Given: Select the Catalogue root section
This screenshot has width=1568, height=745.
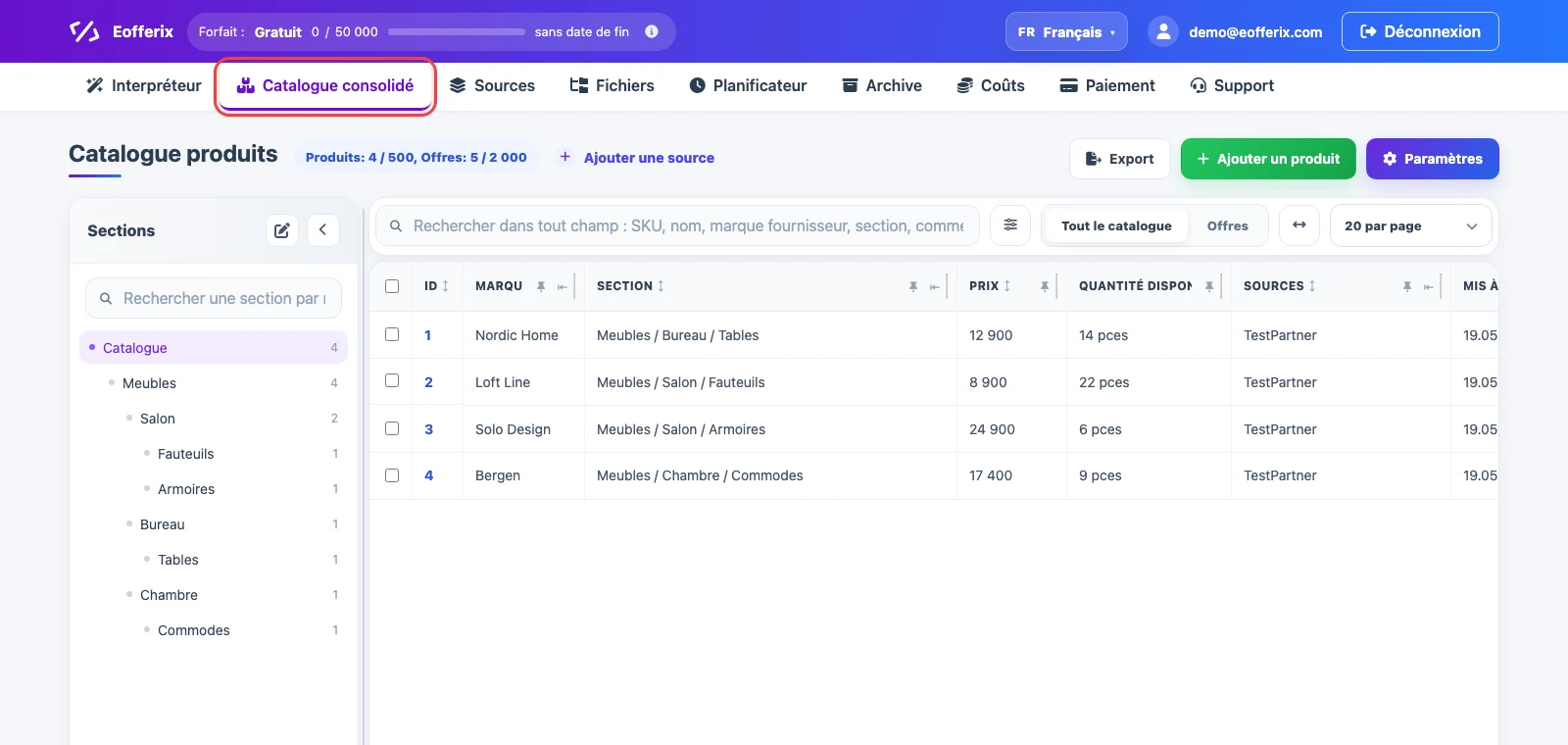Looking at the screenshot, I should click(x=214, y=347).
